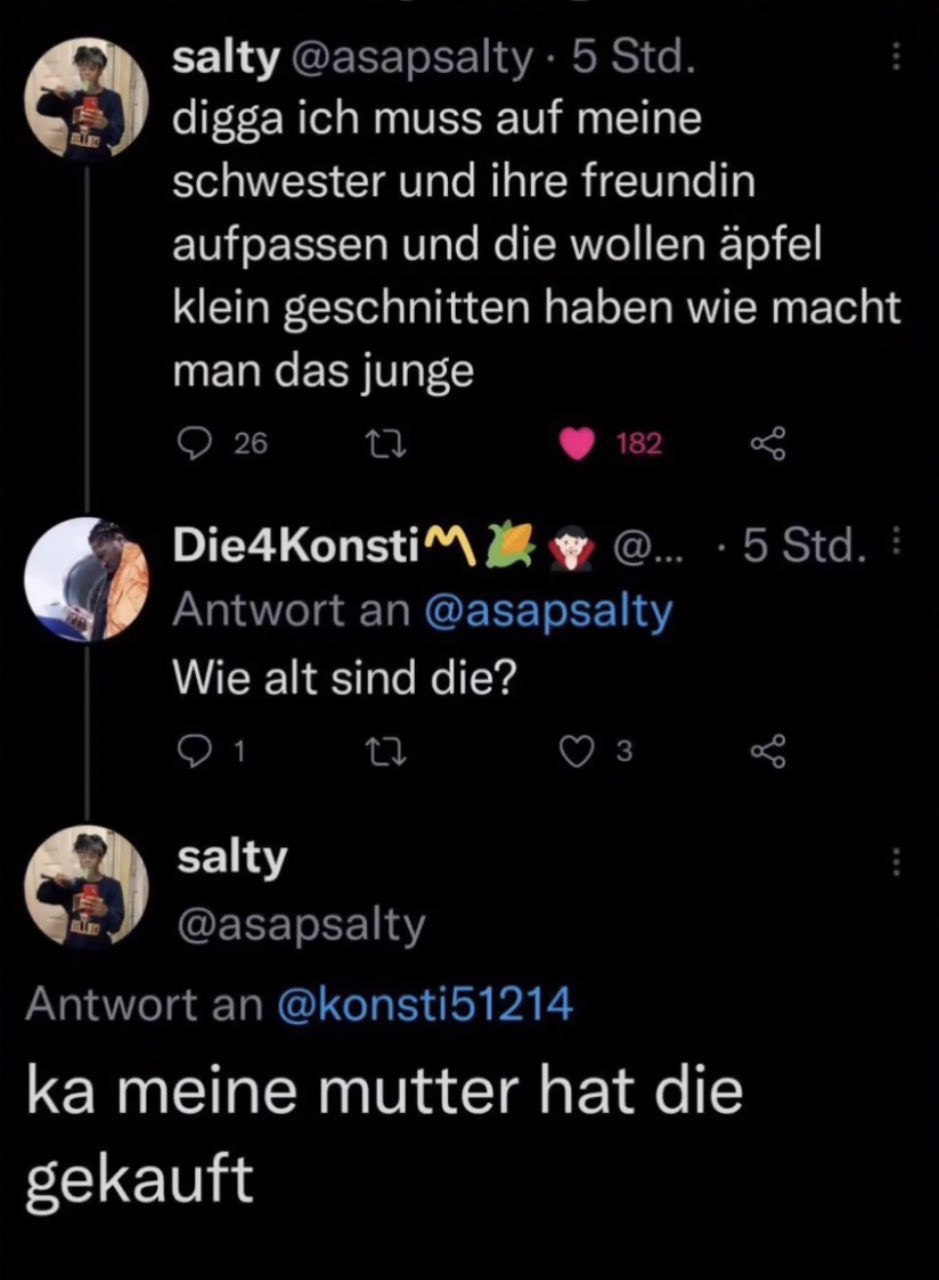Screen dimensions: 939x1280
Task: Share salty's tweet about cutting apples
Action: [x=767, y=443]
